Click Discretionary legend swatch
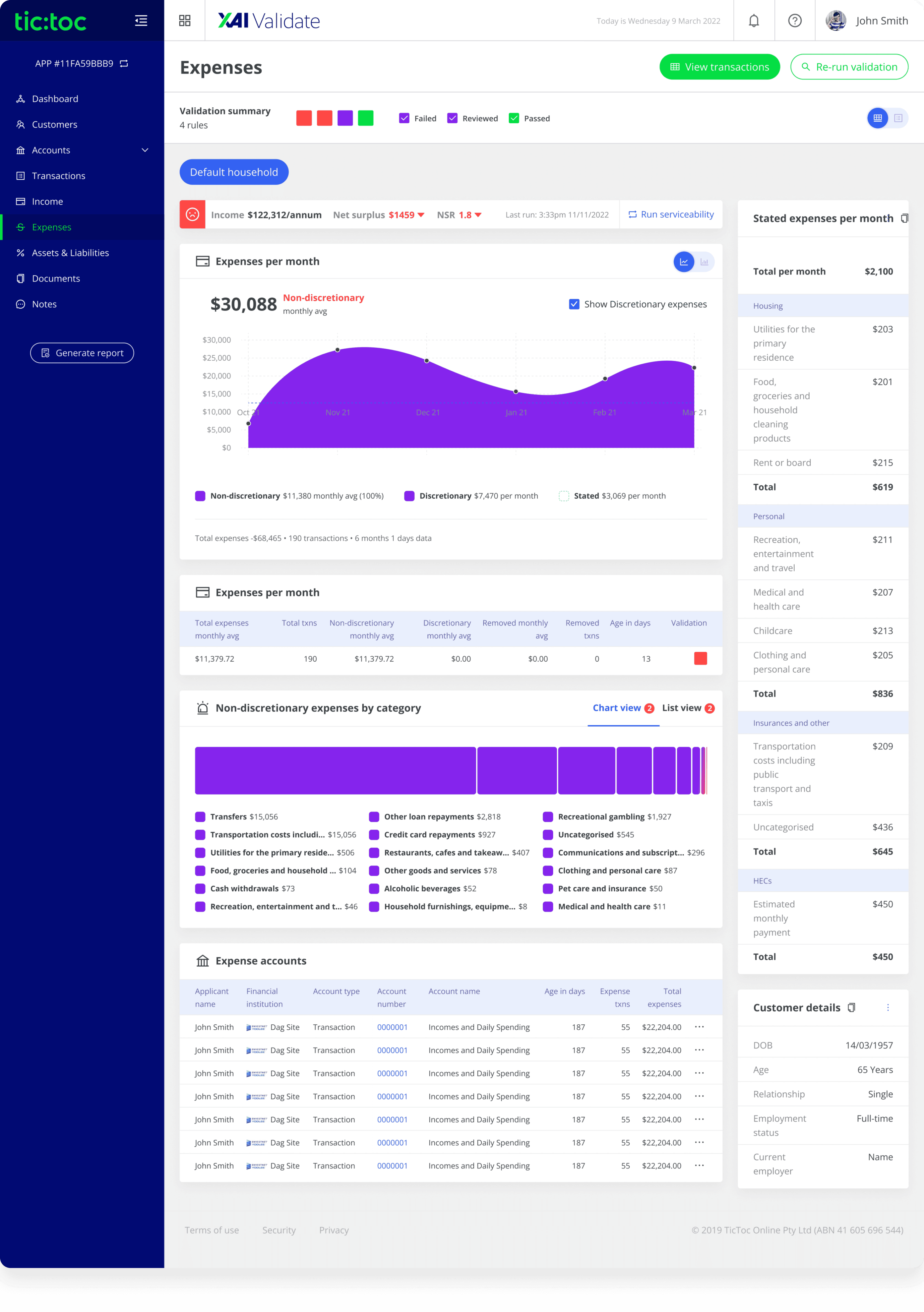 [x=410, y=496]
